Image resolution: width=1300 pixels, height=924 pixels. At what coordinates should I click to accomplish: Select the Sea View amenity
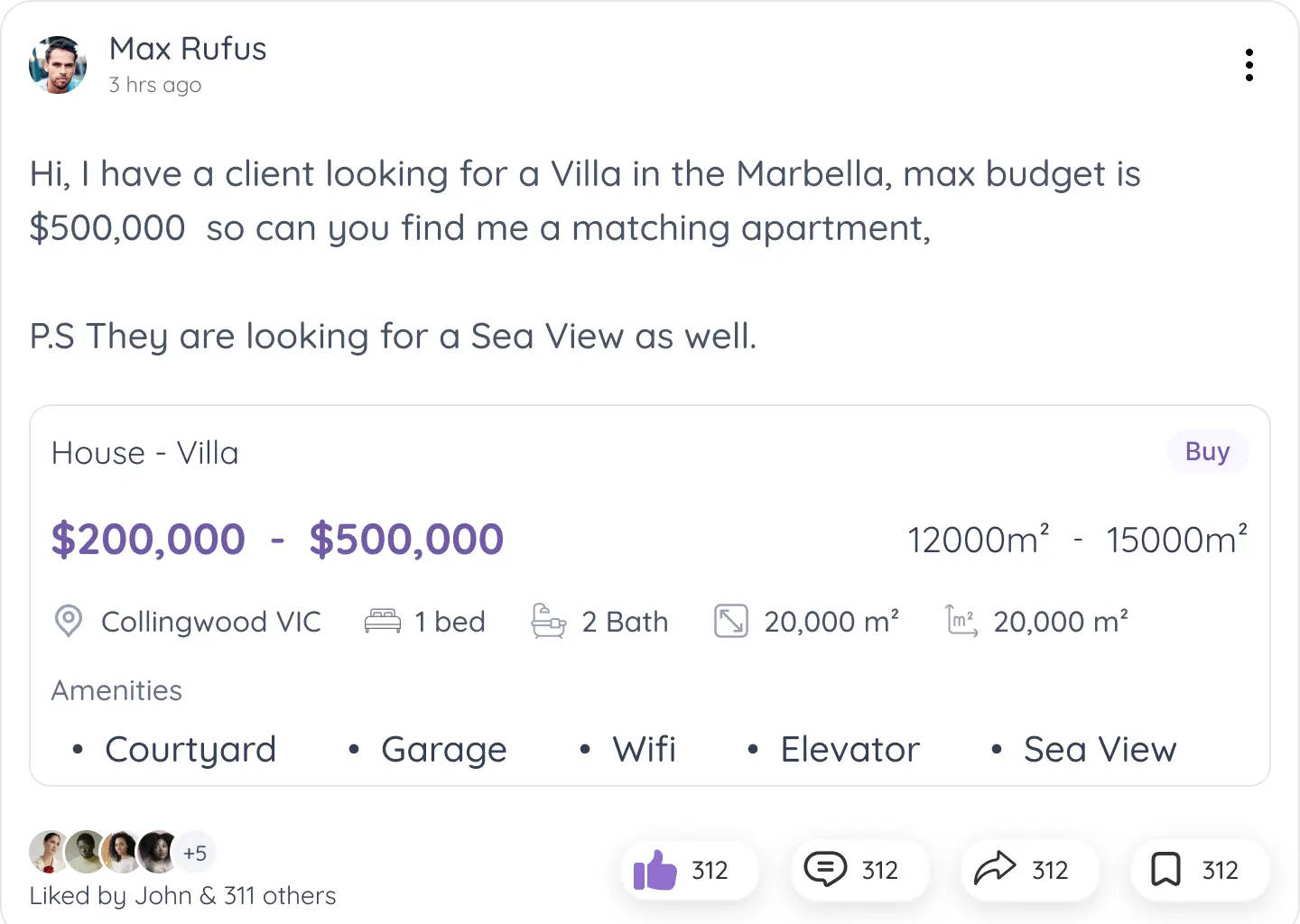[x=1099, y=750]
